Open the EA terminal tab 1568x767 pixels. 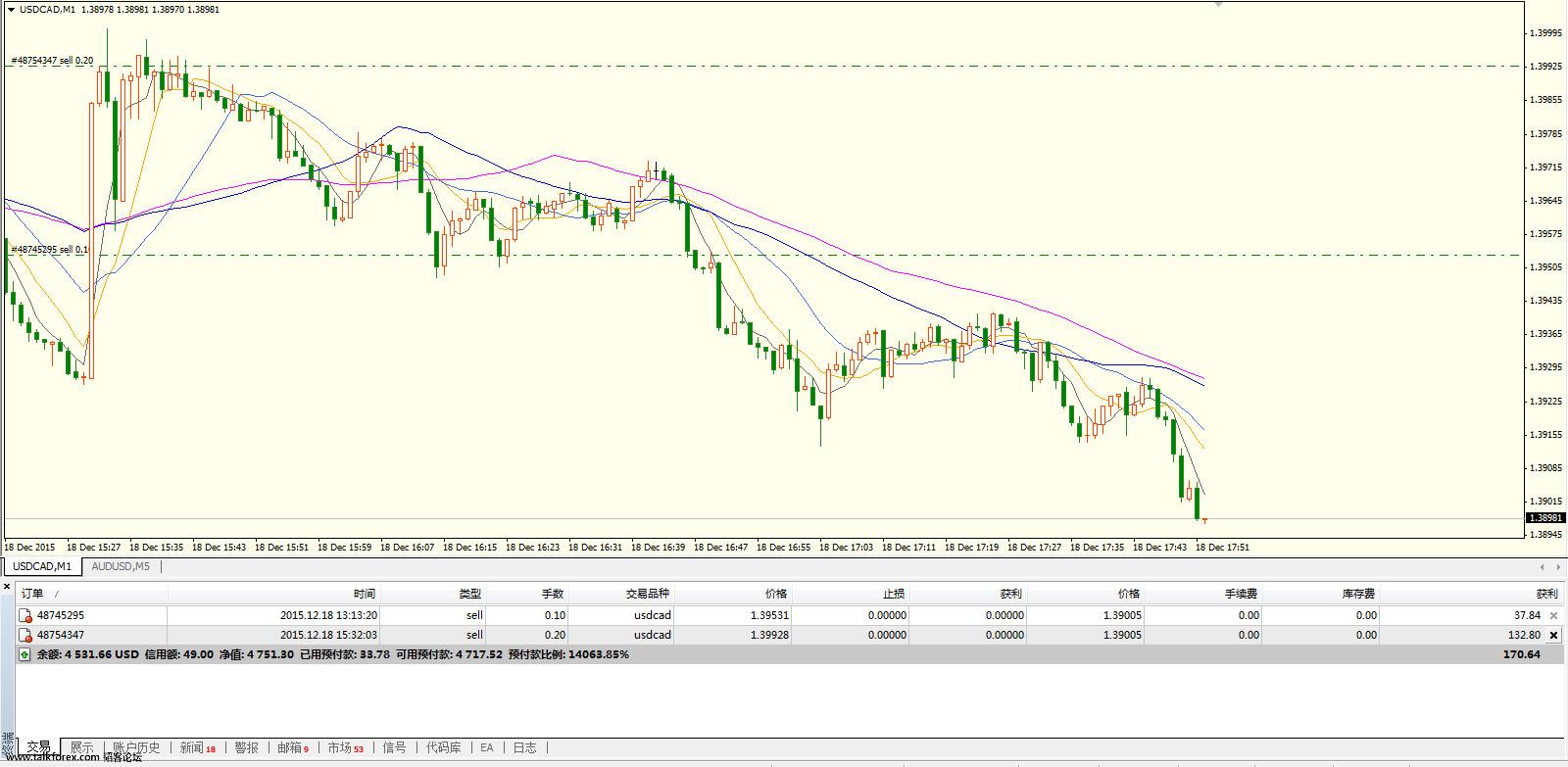click(487, 747)
